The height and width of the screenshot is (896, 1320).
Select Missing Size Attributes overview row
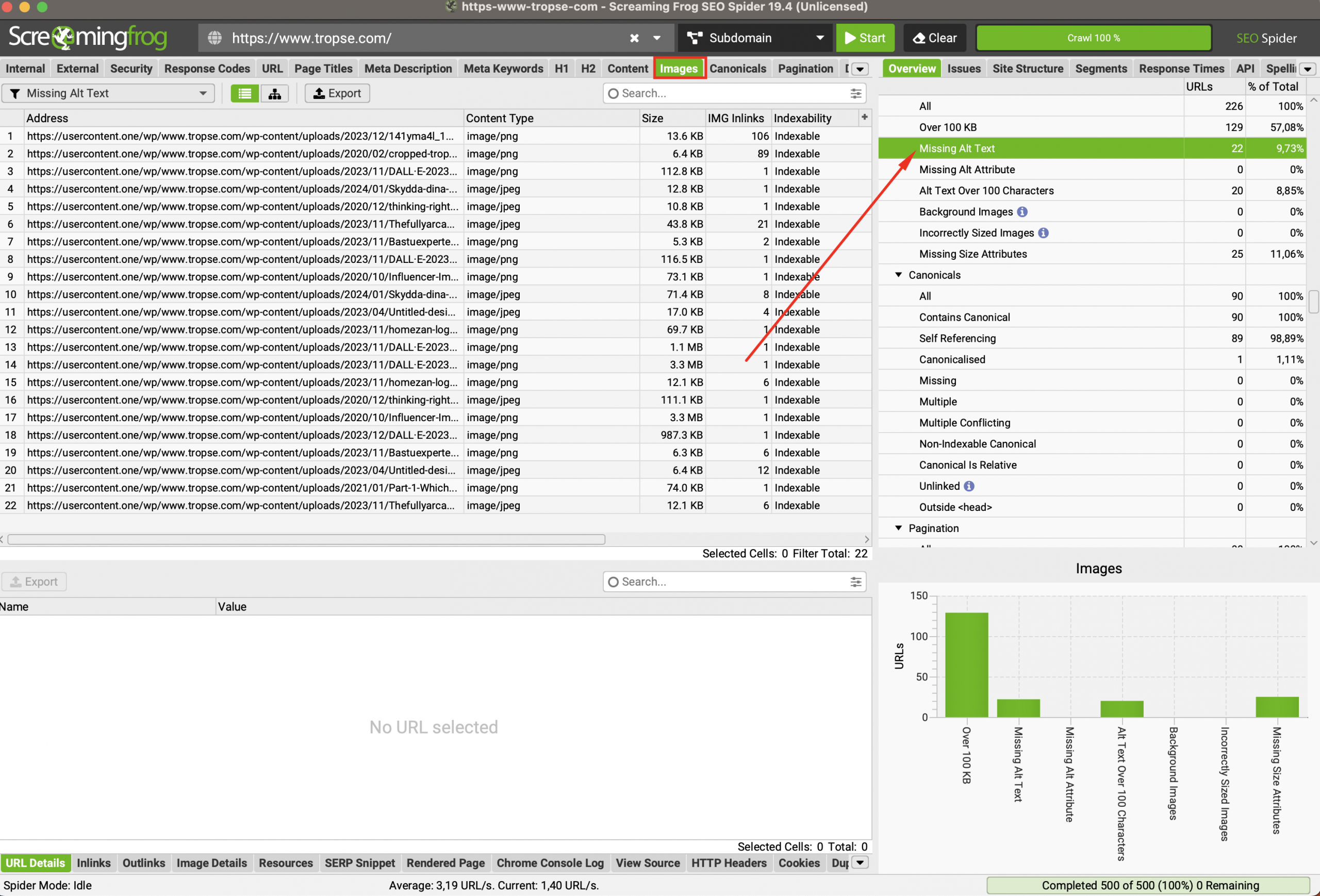1092,254
